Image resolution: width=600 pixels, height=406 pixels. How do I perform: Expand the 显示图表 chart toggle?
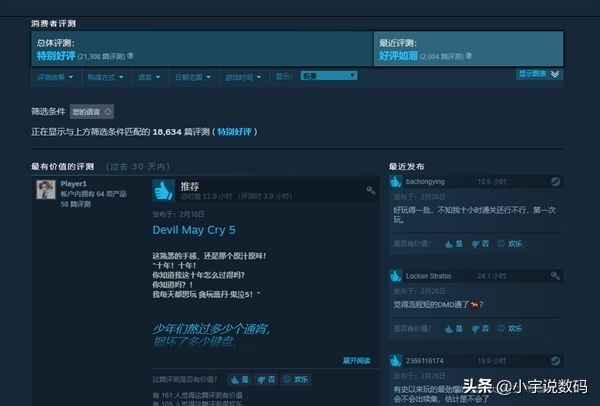pos(539,74)
